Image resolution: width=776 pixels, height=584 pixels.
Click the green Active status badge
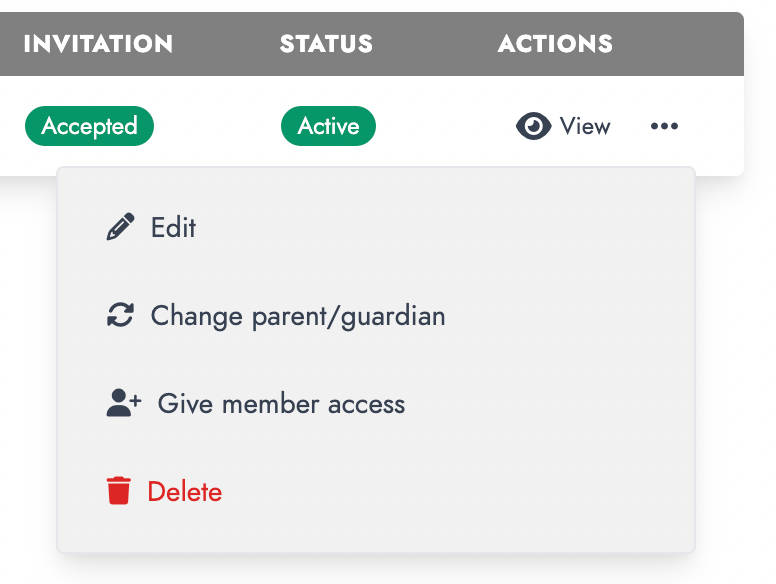coord(329,126)
